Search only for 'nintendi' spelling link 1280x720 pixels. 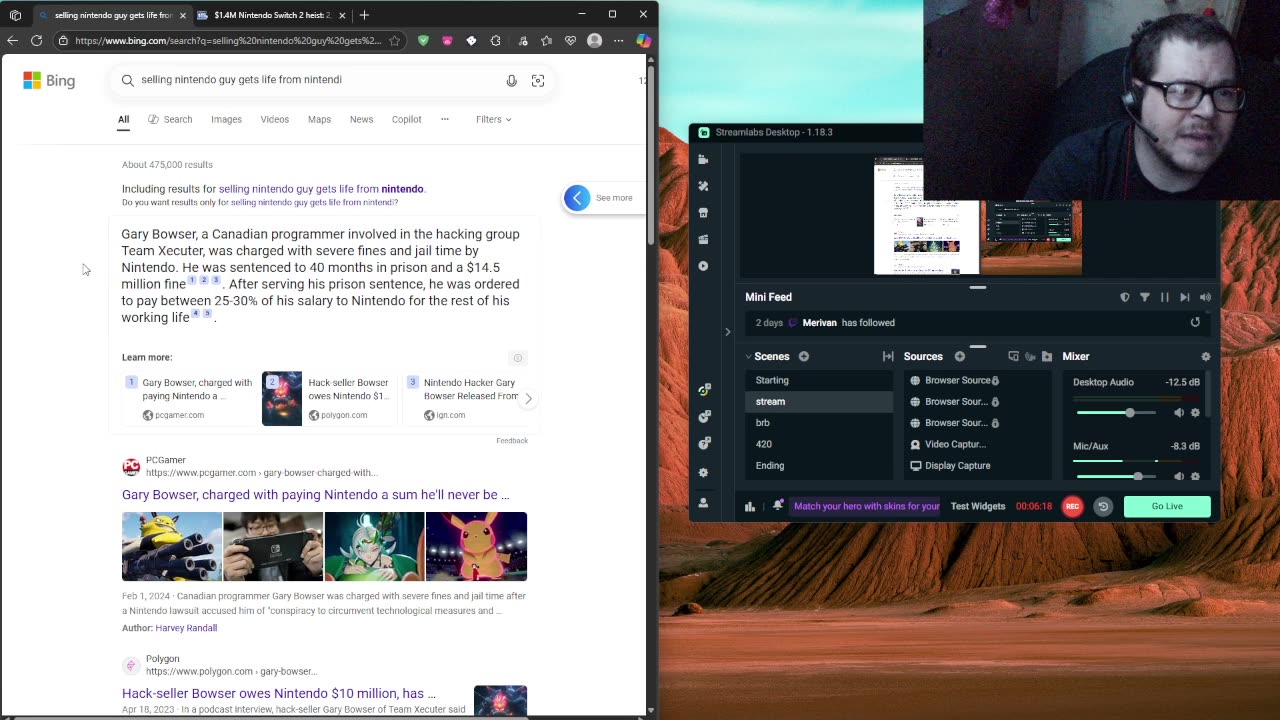point(314,203)
